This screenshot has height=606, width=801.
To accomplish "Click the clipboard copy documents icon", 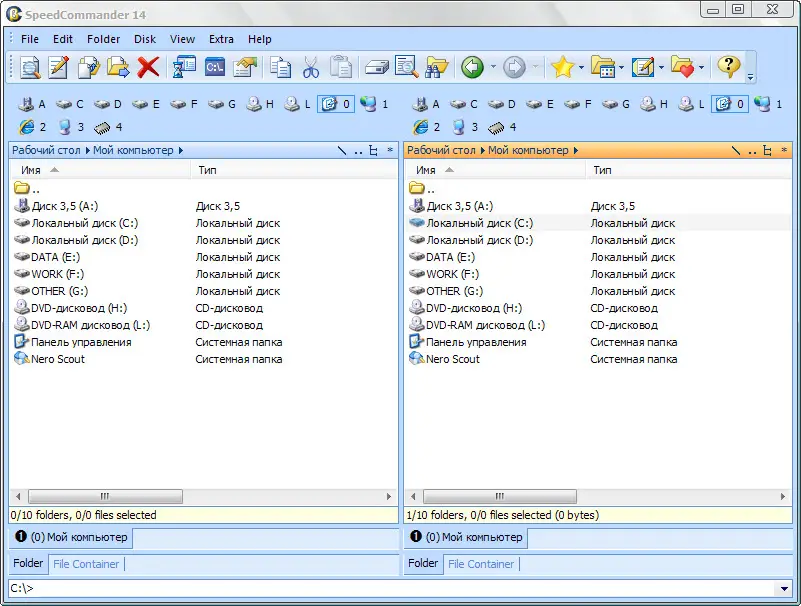I will pos(280,67).
